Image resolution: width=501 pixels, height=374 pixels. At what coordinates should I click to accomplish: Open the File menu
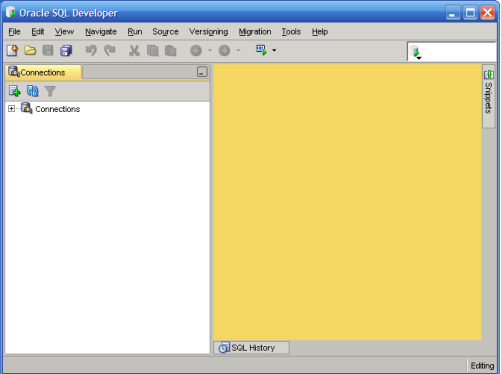(x=14, y=32)
